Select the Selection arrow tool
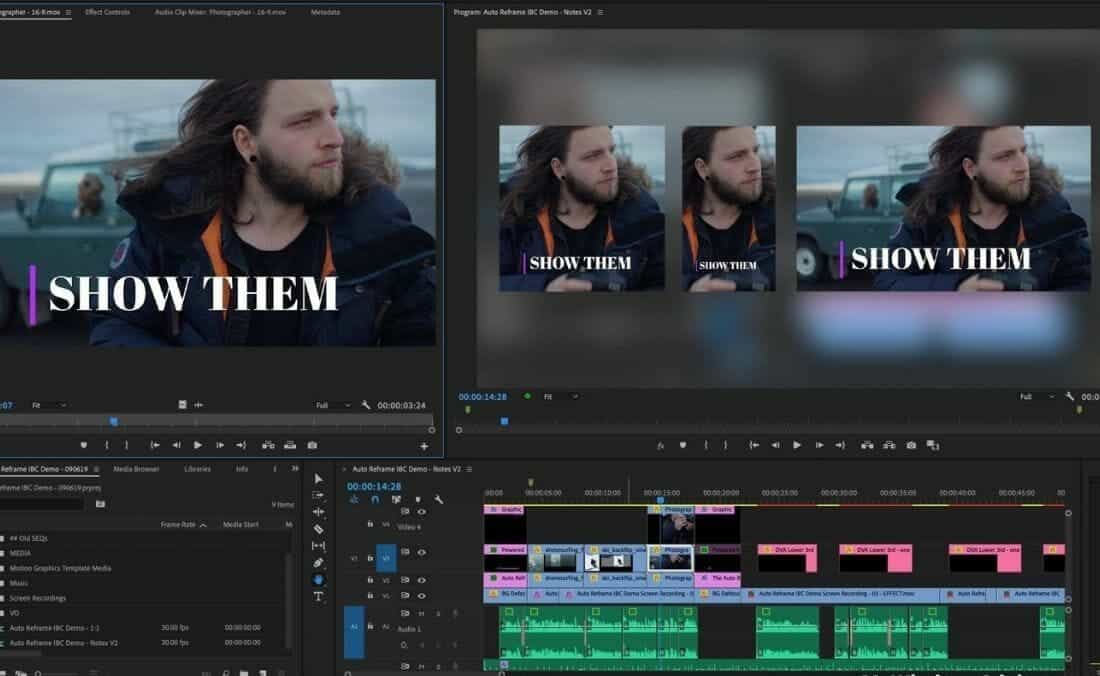The height and width of the screenshot is (676, 1100). (318, 478)
